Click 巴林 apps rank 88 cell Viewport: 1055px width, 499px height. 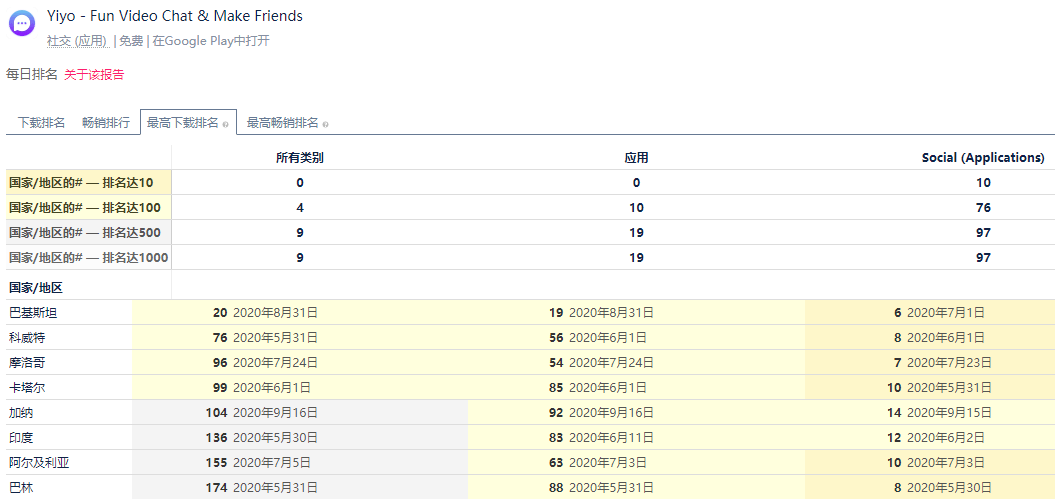(636, 488)
